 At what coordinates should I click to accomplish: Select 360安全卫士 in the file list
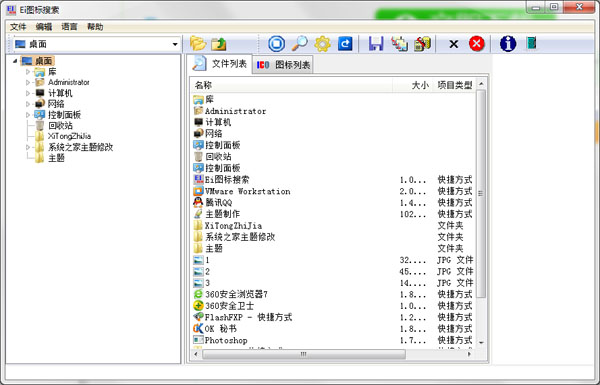(334, 306)
